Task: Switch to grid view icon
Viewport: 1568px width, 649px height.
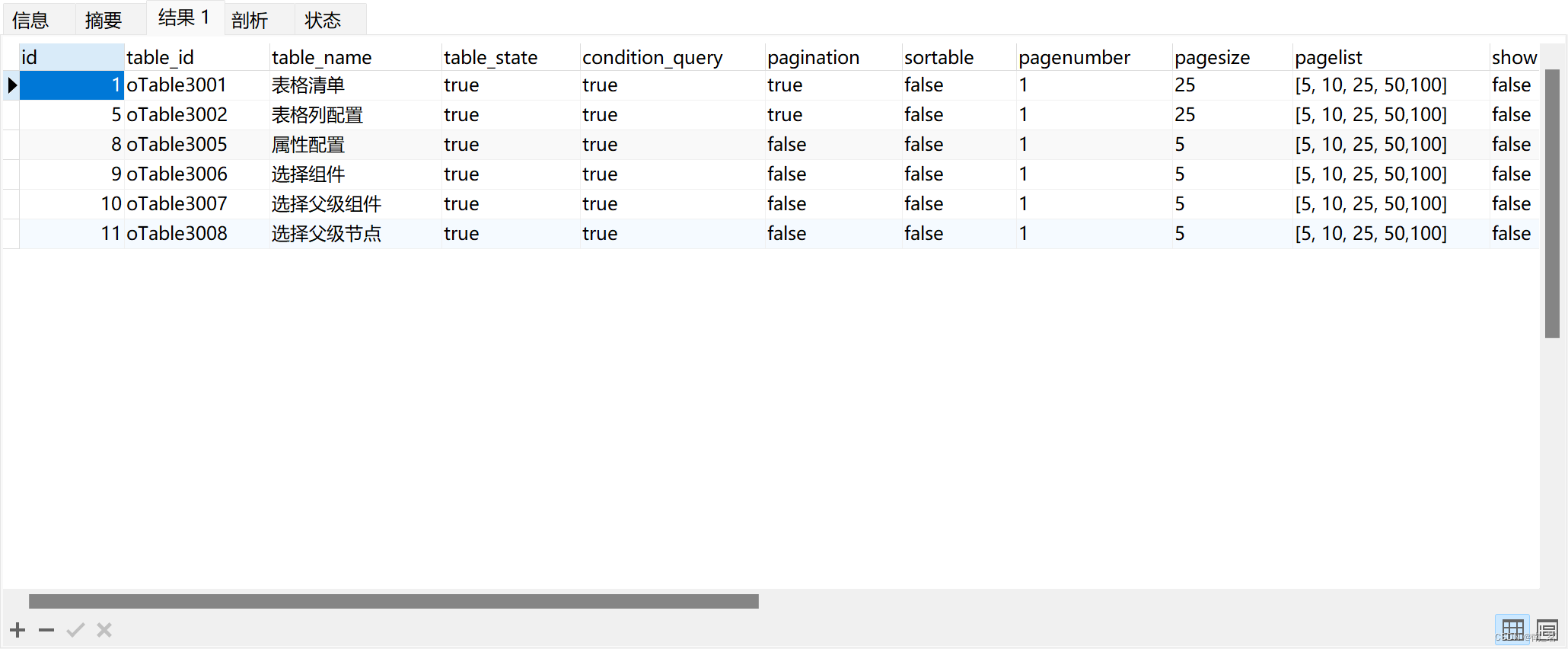Action: 1512,630
